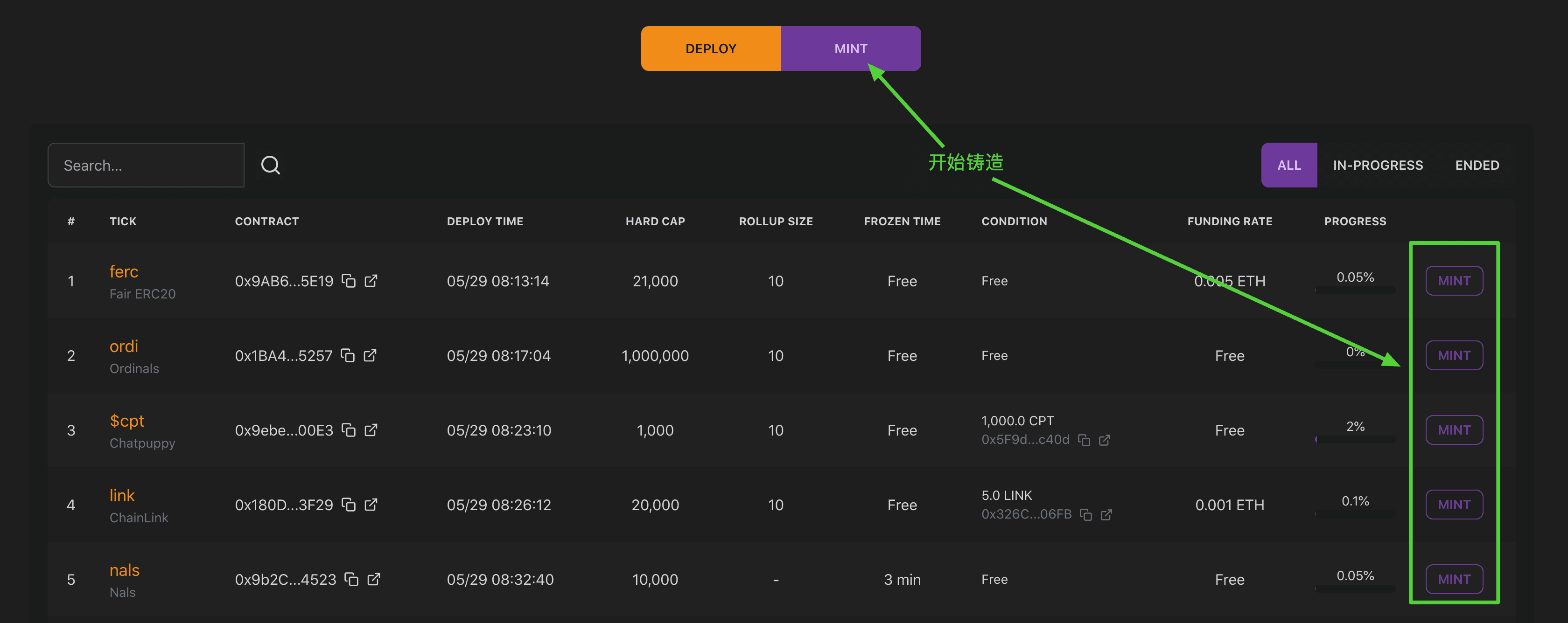Focus the Search input field
Screen dimensions: 1568x623
(x=146, y=165)
